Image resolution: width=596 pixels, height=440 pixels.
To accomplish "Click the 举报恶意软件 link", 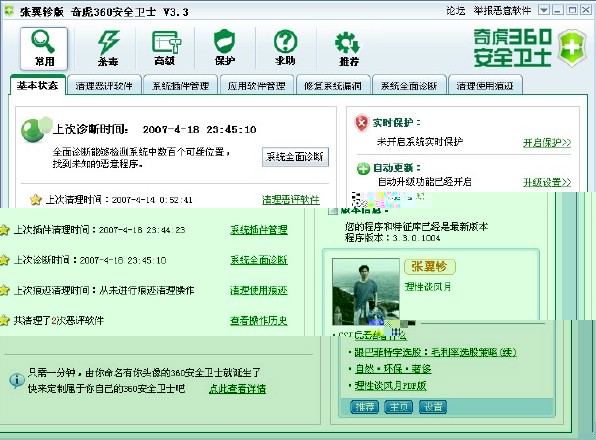I will point(502,11).
